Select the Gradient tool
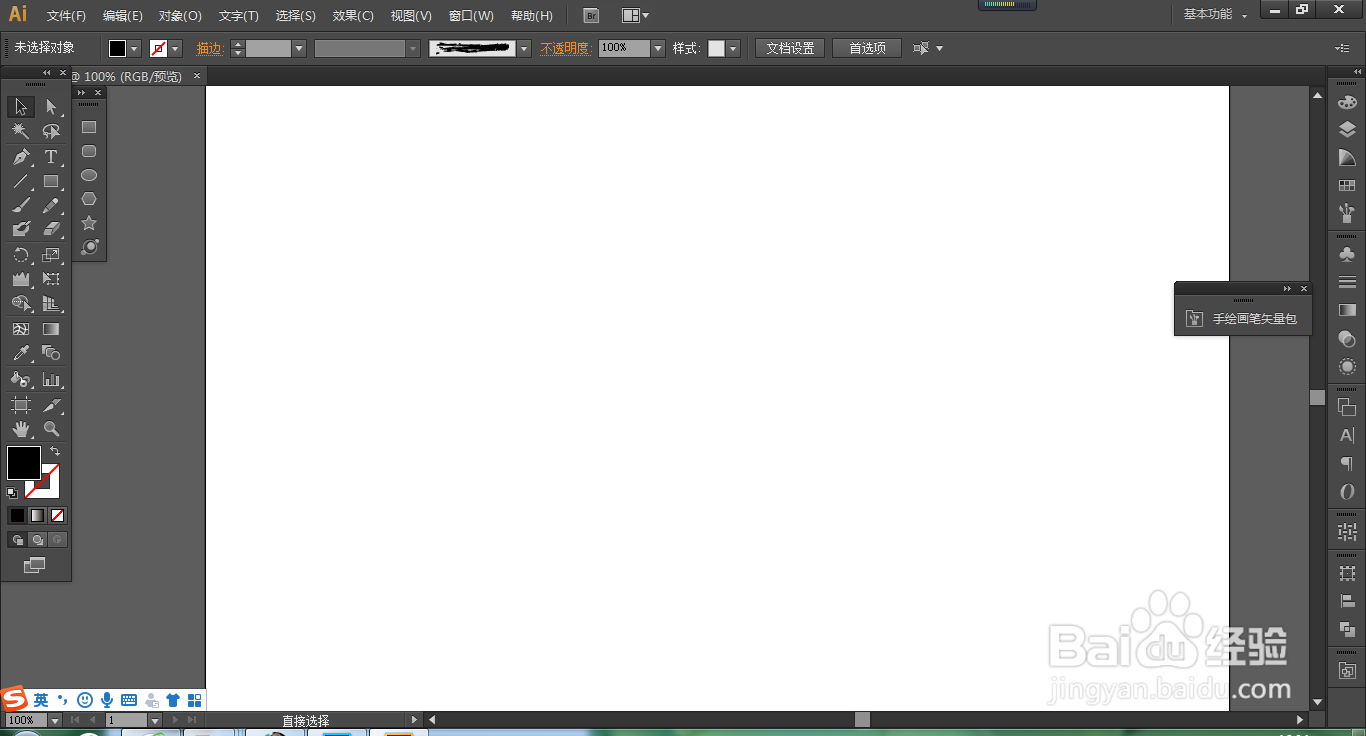Viewport: 1366px width, 736px height. pos(51,329)
